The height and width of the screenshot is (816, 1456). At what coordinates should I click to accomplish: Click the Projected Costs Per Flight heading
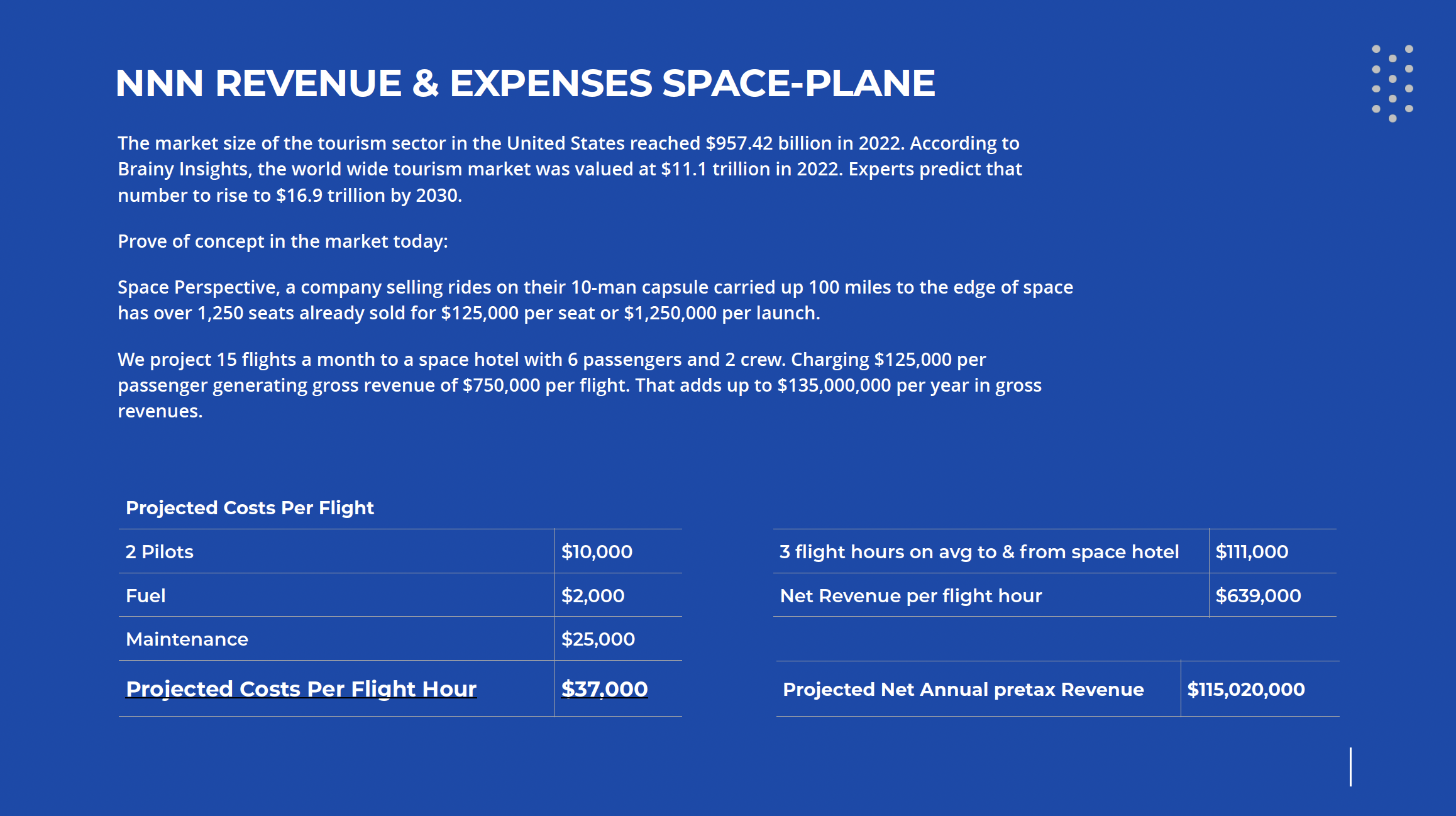[250, 507]
